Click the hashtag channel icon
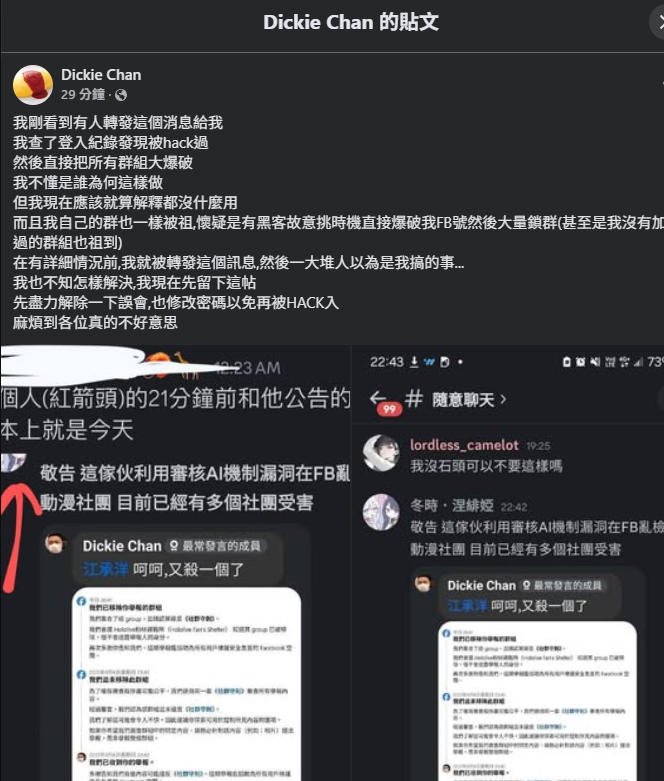 [x=414, y=399]
